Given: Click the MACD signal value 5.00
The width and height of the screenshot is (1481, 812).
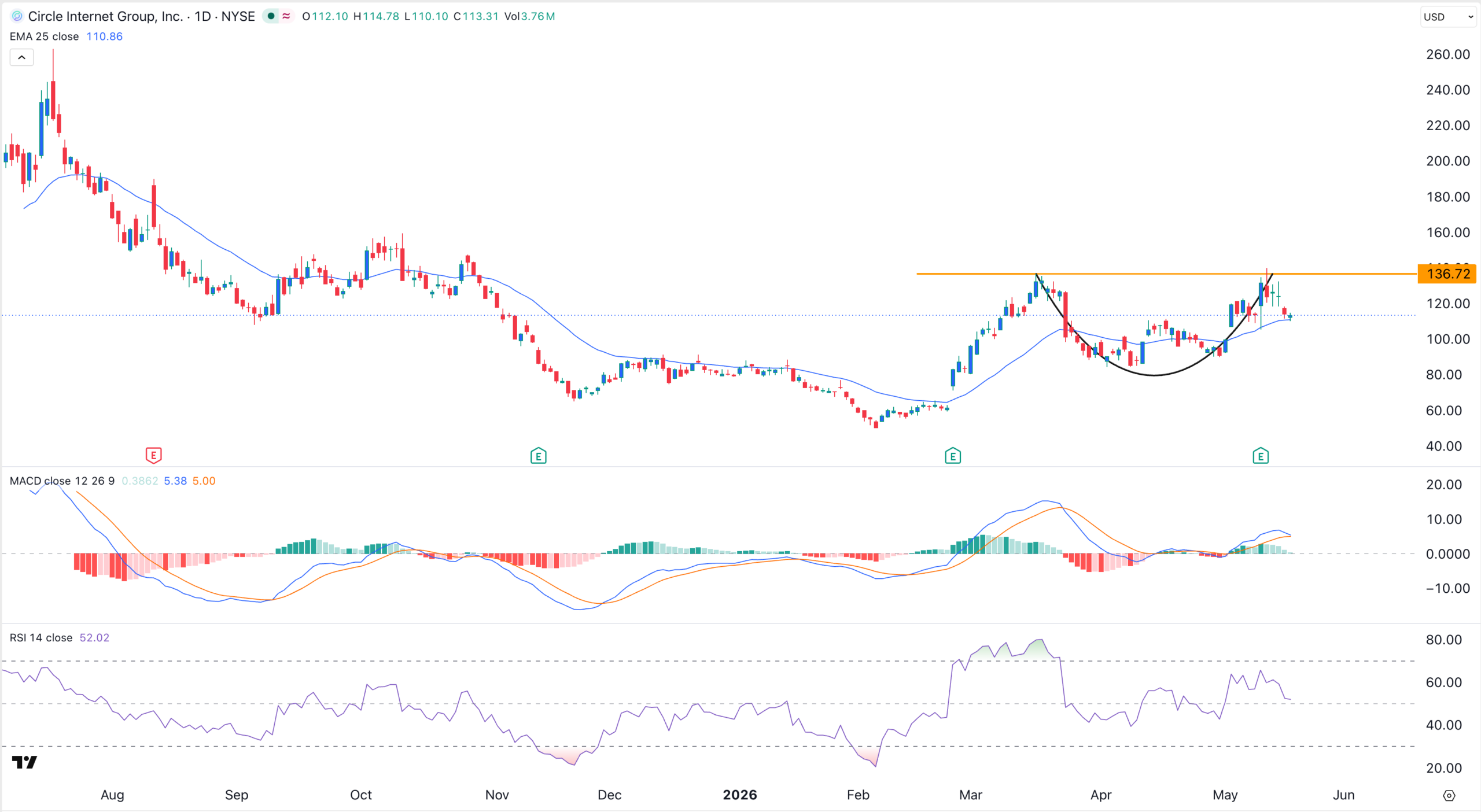Looking at the screenshot, I should 204,481.
